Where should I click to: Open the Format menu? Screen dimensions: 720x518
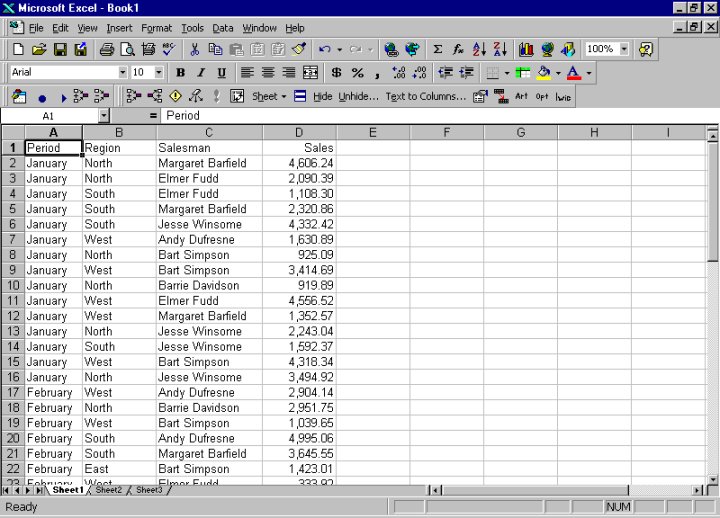[x=157, y=28]
